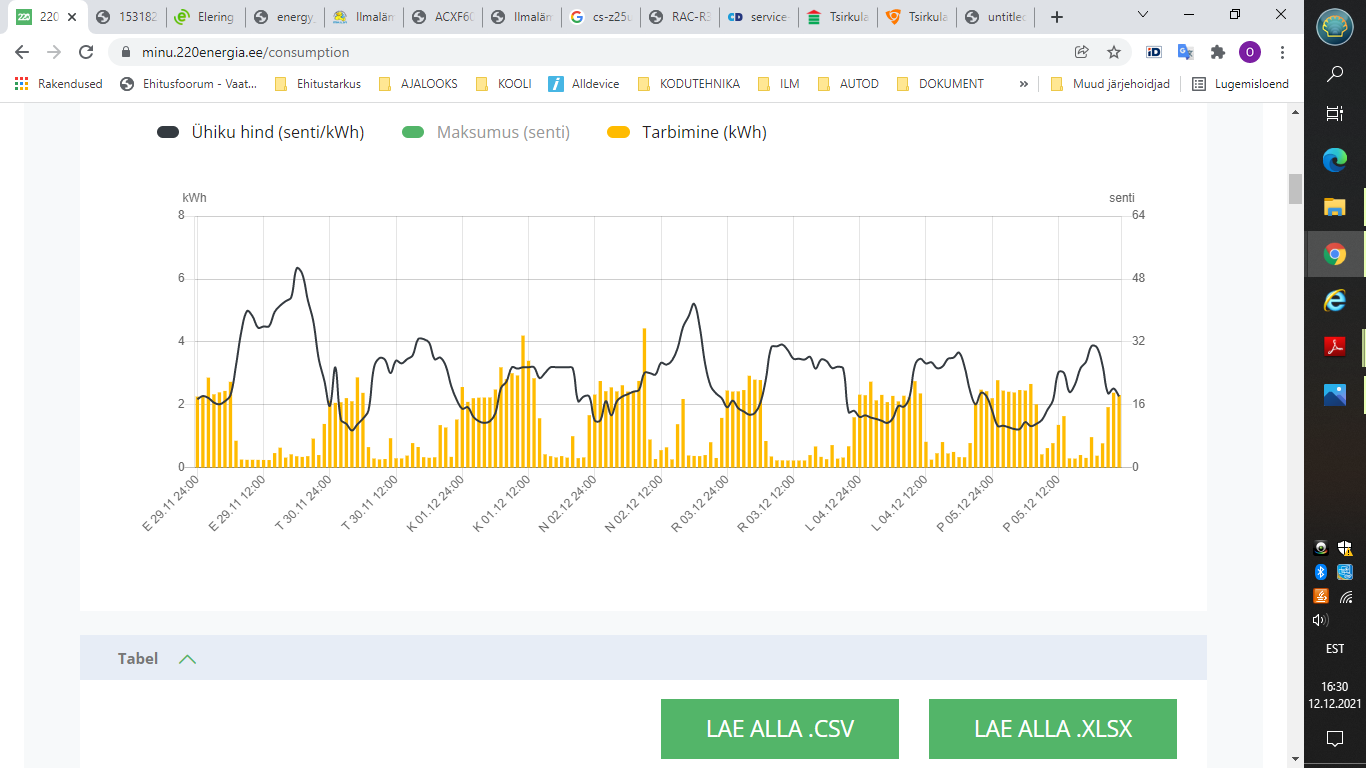
Task: Open the Google Translate extension
Action: (x=1185, y=52)
